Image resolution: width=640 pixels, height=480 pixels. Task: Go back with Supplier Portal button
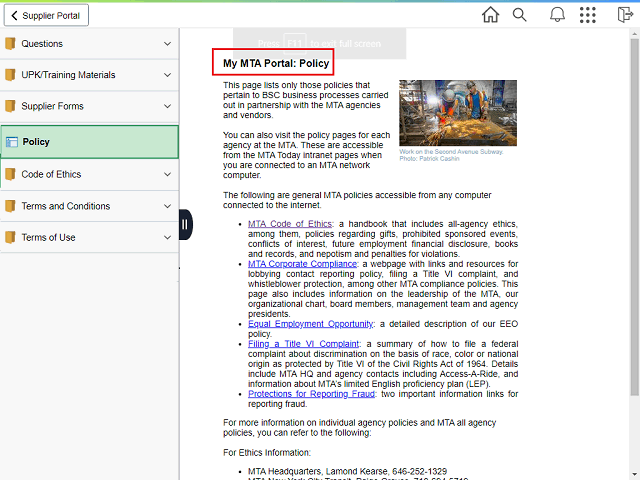point(46,16)
